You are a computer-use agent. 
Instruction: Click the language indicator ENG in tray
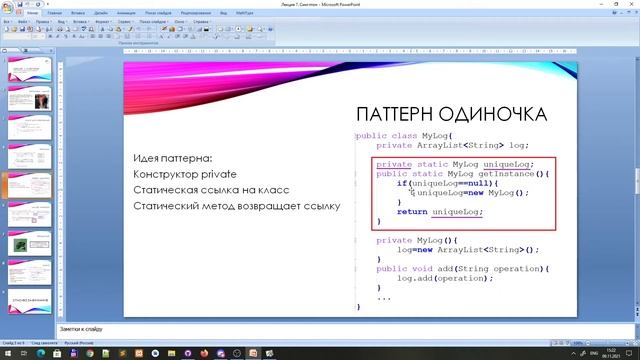594,353
